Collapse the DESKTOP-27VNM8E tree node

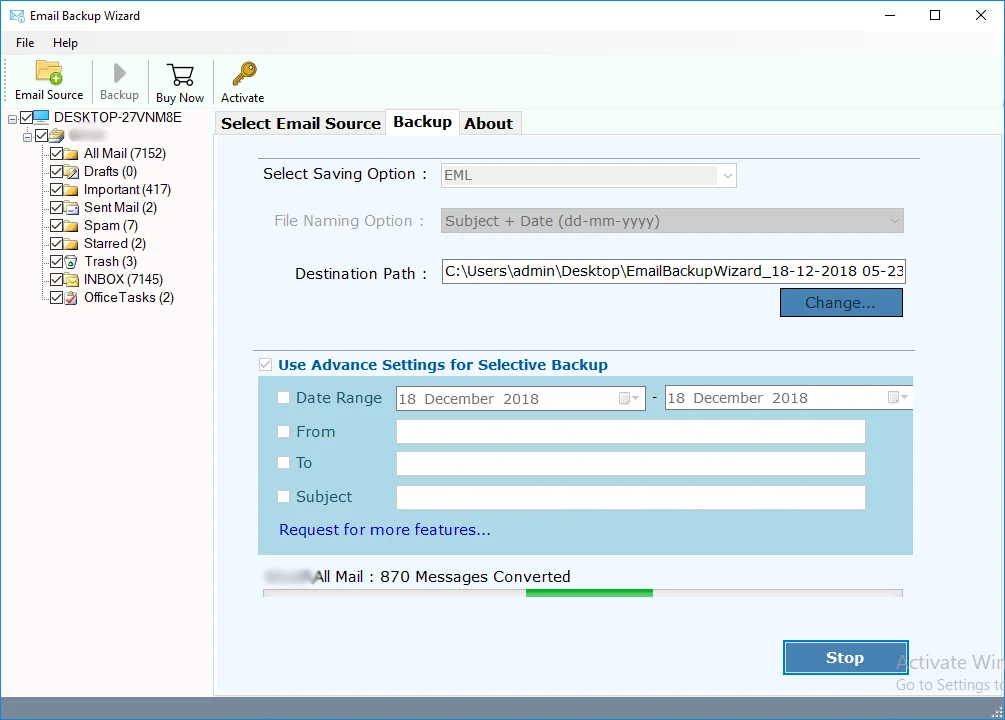click(12, 118)
